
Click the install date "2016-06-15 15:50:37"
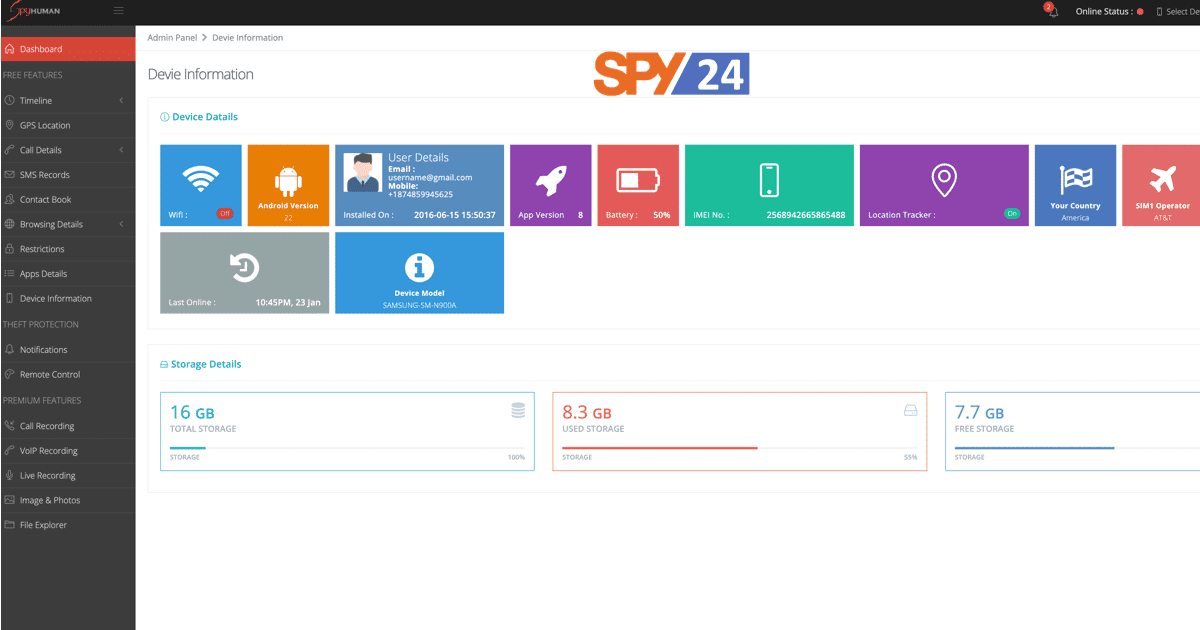(x=455, y=215)
